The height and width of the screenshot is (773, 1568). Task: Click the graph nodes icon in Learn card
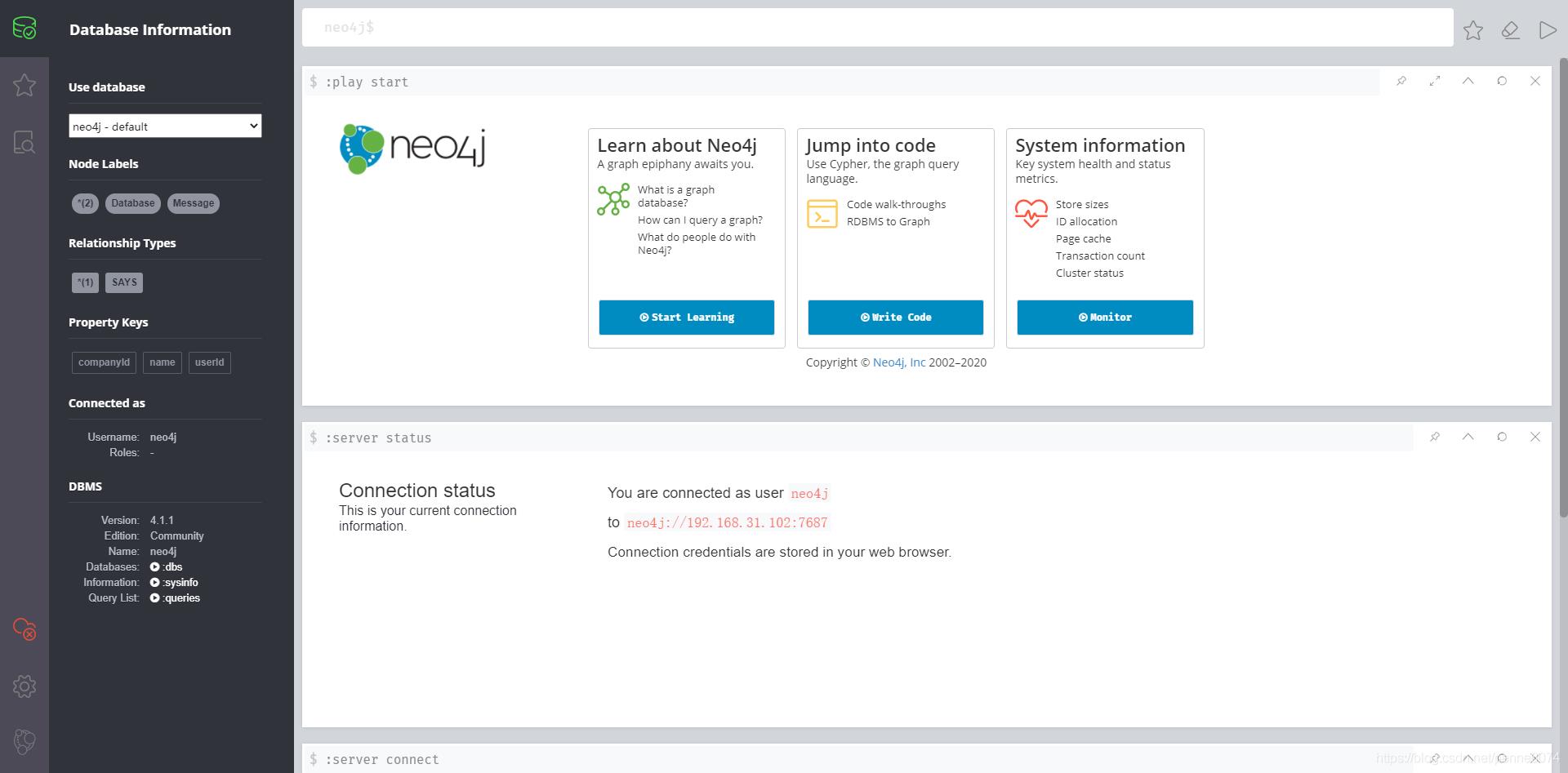click(613, 200)
